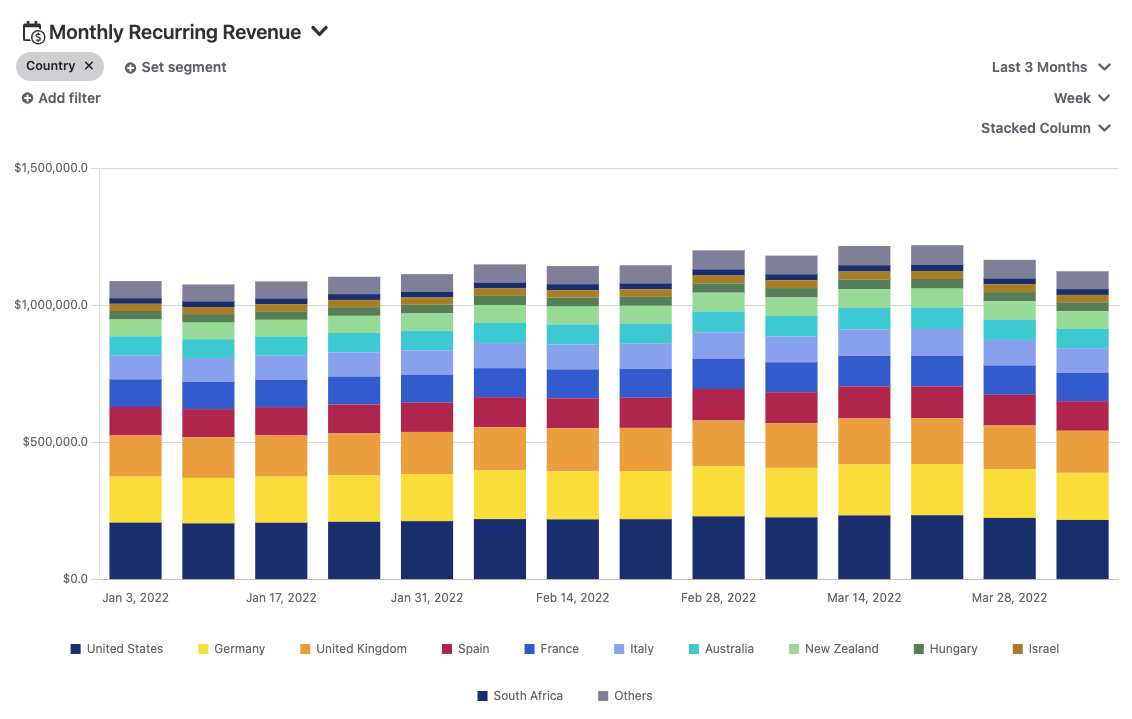The image size is (1132, 719).
Task: Click the Mar 14, 2022 axis label
Action: click(x=864, y=598)
